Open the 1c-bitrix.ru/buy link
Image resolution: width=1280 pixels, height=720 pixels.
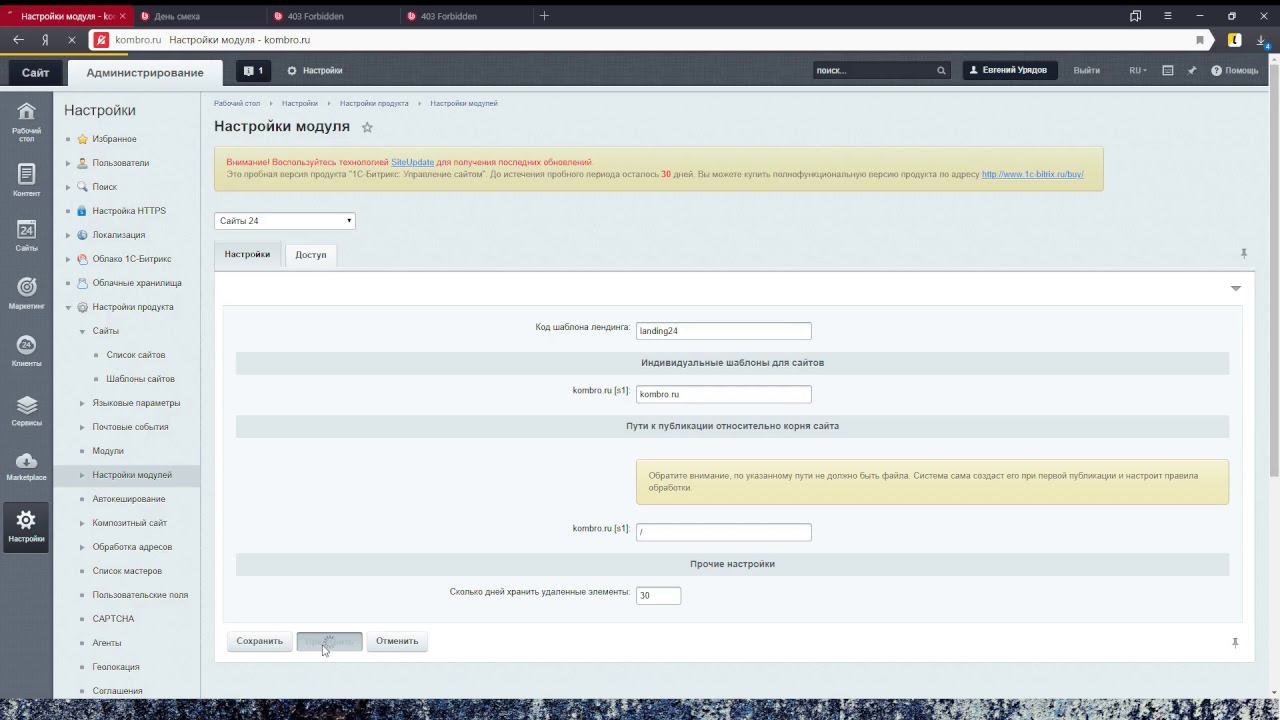tap(1032, 174)
